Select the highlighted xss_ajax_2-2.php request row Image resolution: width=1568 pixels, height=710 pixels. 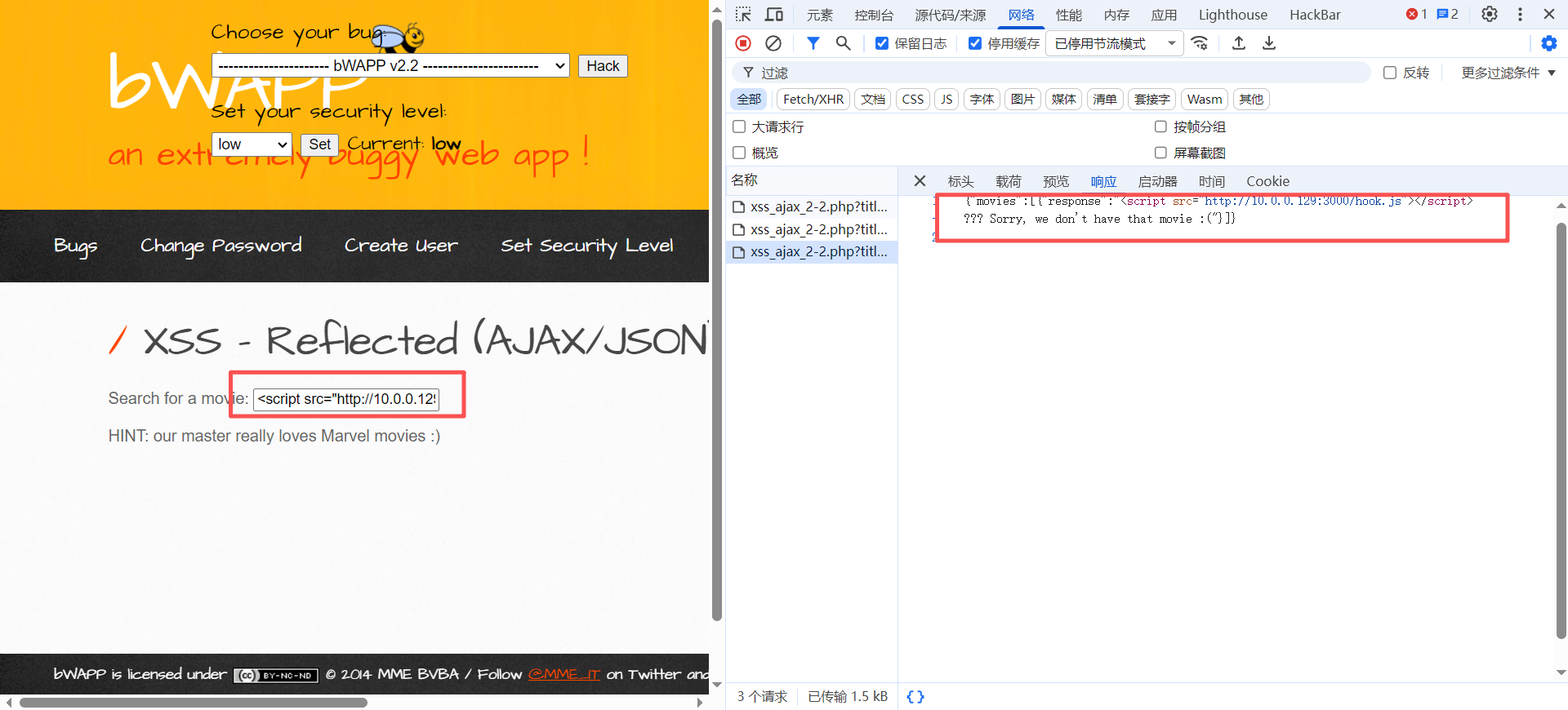(812, 252)
